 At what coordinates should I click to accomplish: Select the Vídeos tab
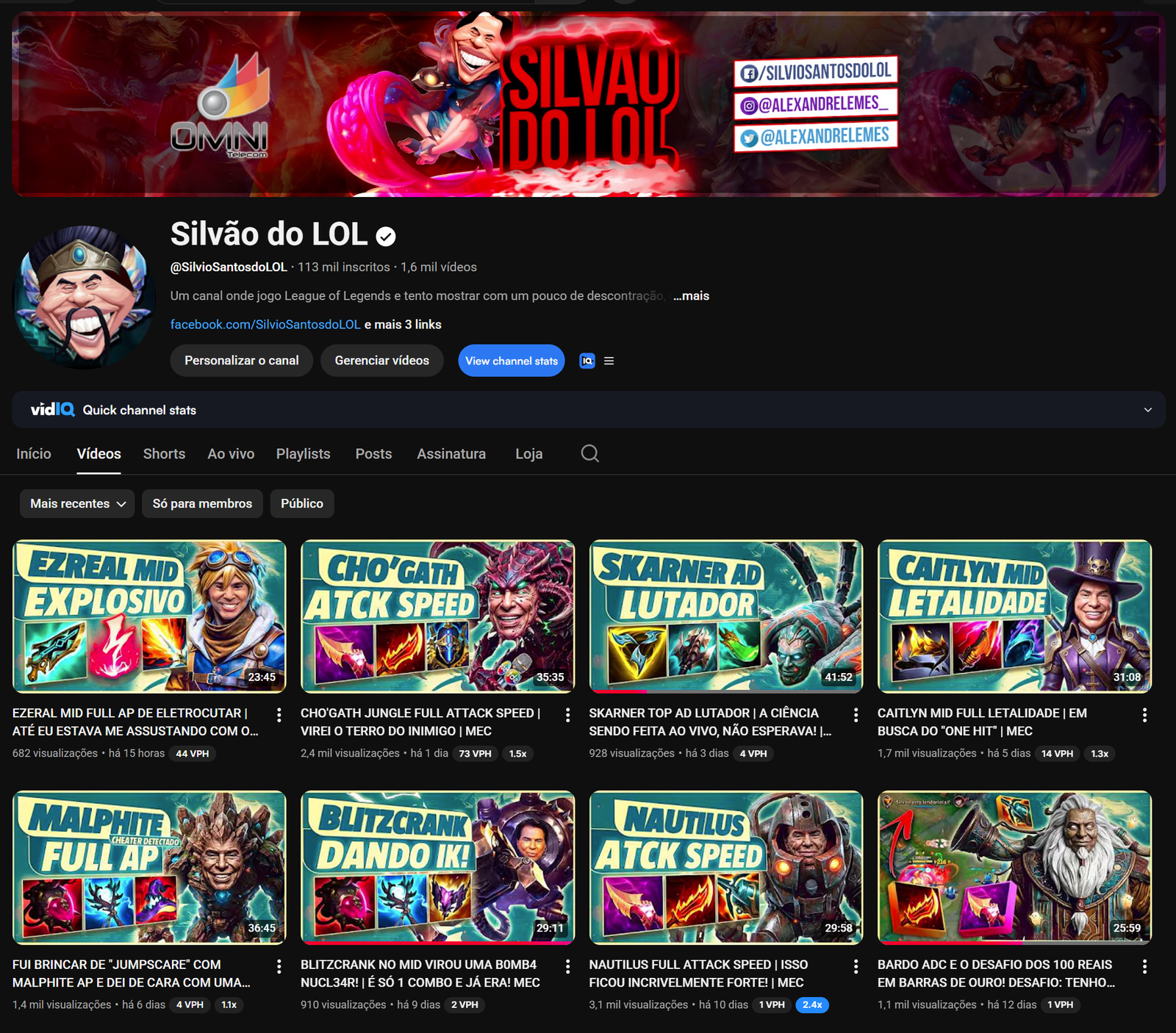pos(99,454)
